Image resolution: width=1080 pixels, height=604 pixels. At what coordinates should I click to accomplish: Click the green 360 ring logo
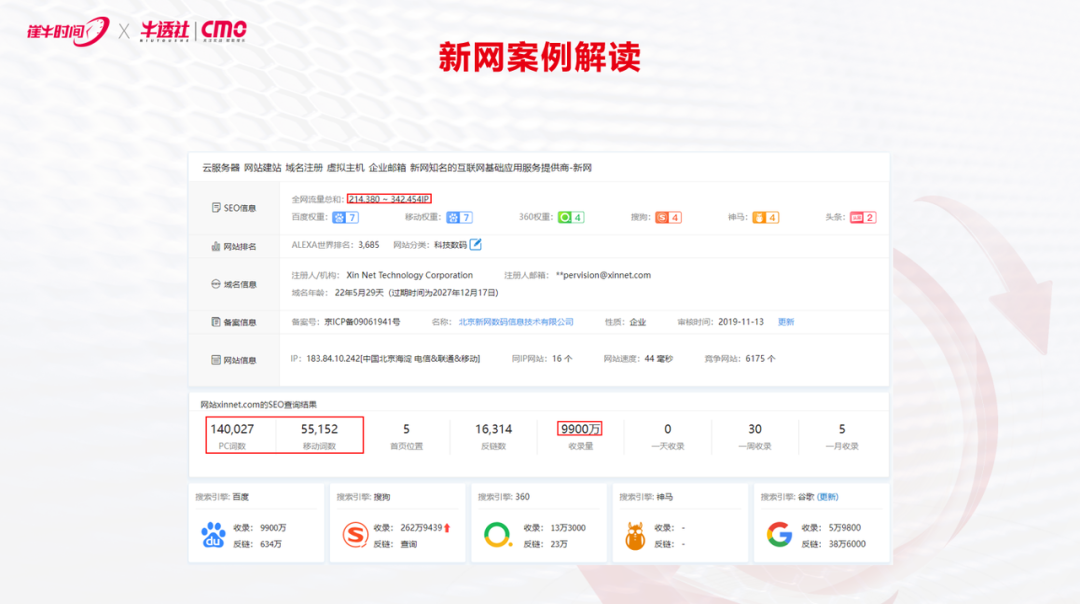pyautogui.click(x=497, y=535)
